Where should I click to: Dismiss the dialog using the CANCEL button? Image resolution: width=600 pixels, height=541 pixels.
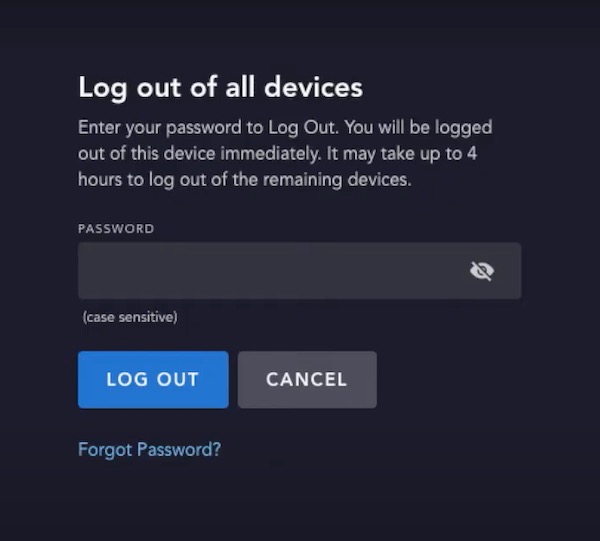[307, 380]
